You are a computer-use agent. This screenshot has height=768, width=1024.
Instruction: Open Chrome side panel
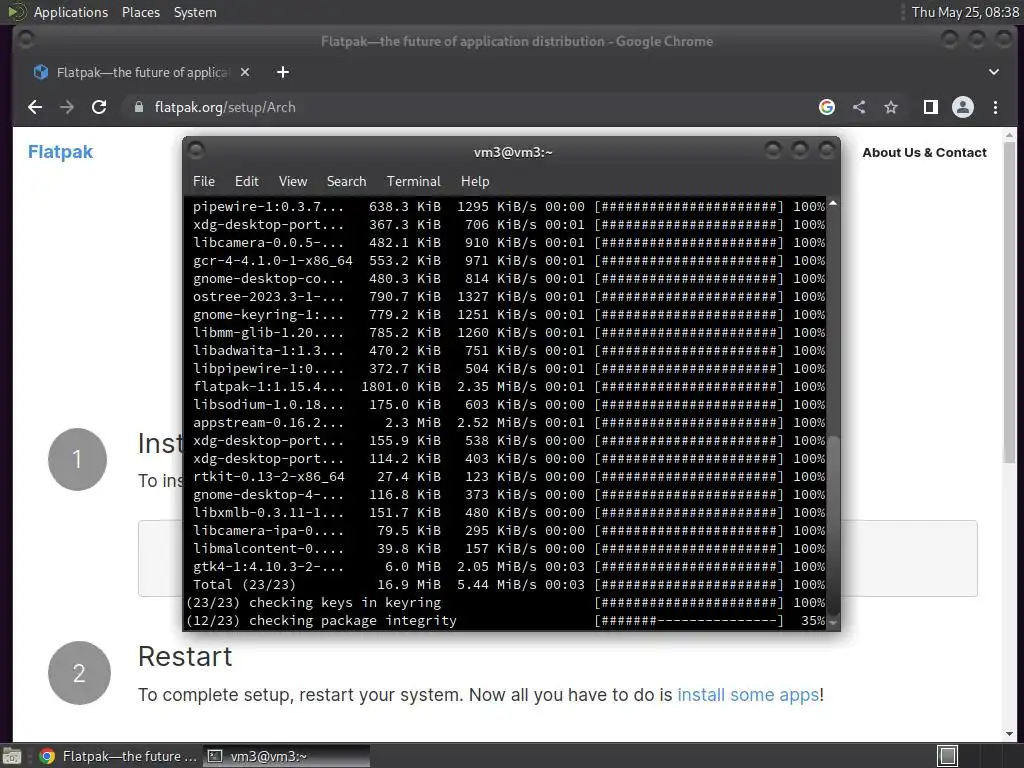tap(931, 107)
